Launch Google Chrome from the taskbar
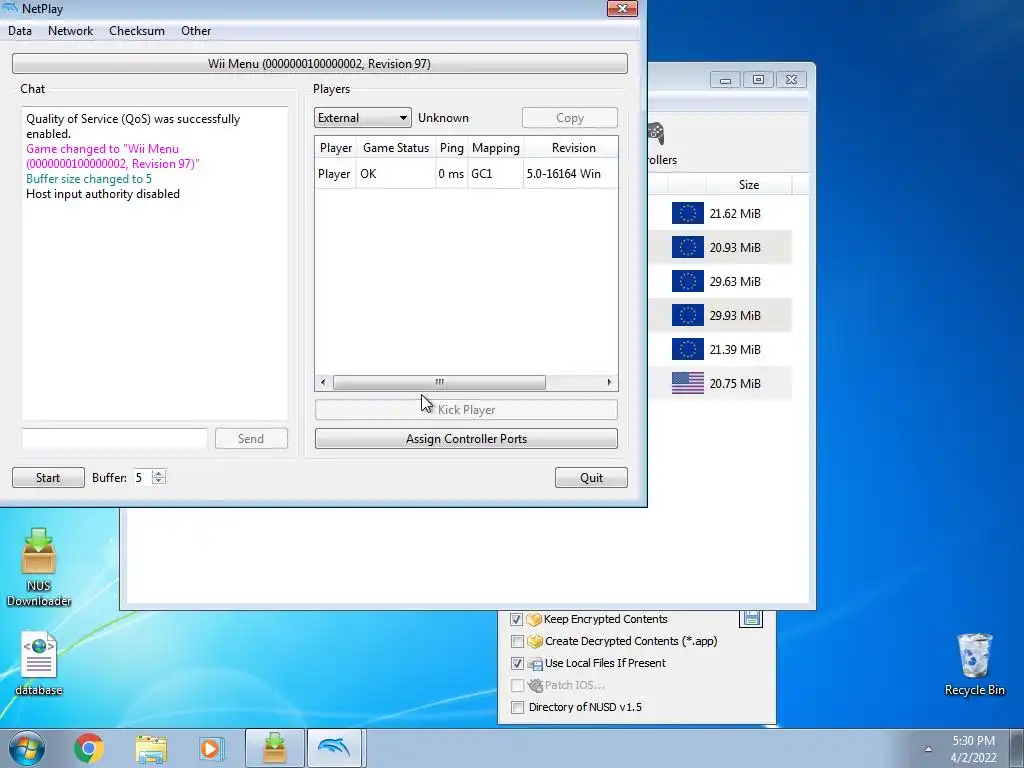Screen dimensions: 1024x768 89,748
